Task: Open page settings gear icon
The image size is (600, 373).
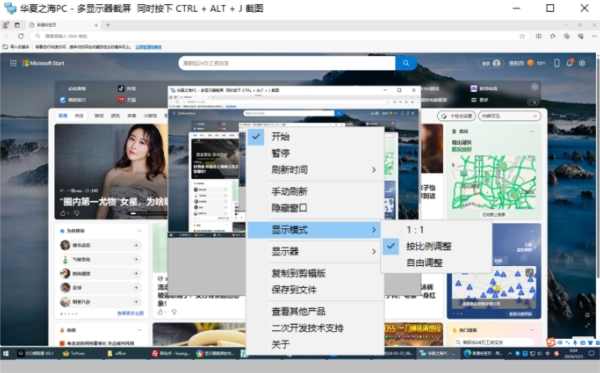Action: click(x=582, y=63)
